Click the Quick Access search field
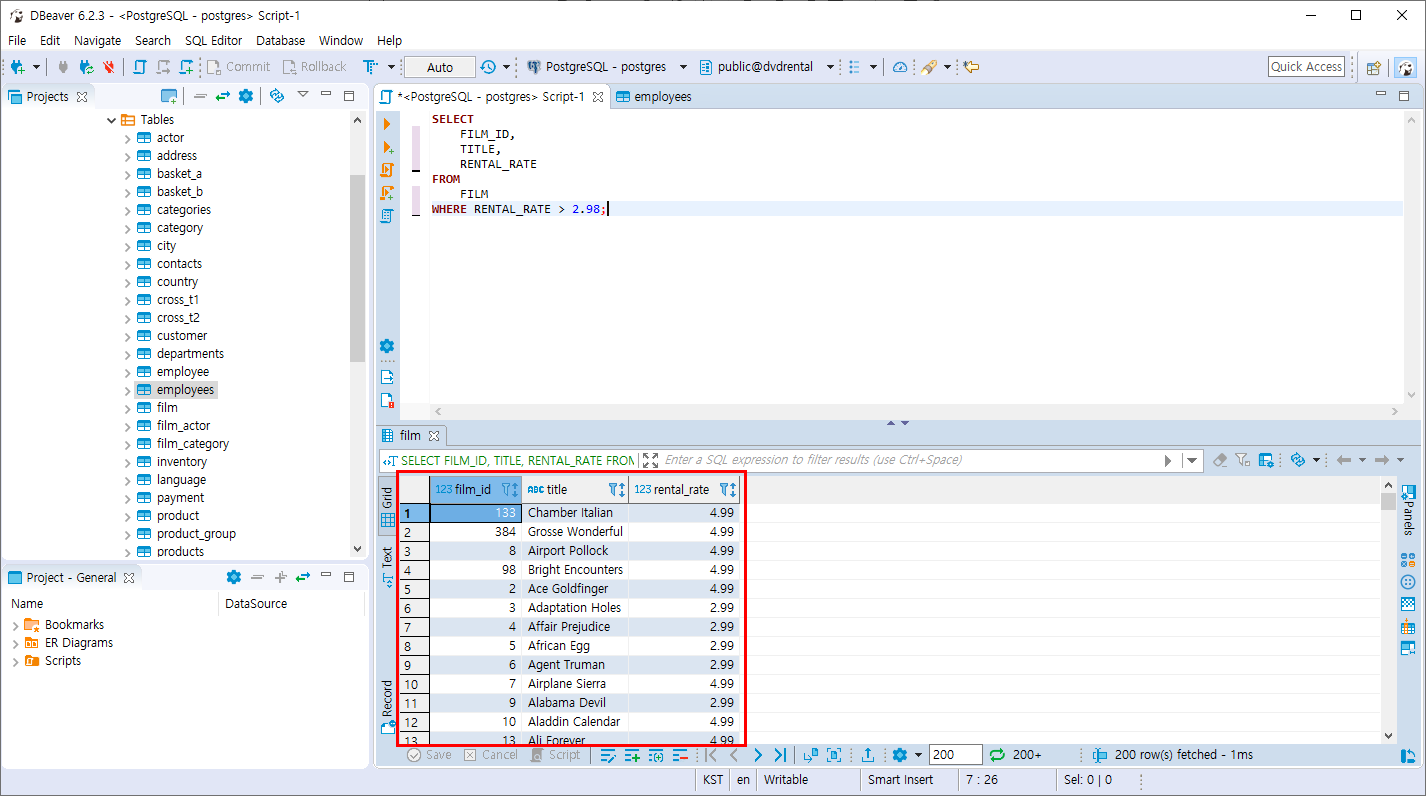1426x796 pixels. [x=1306, y=67]
